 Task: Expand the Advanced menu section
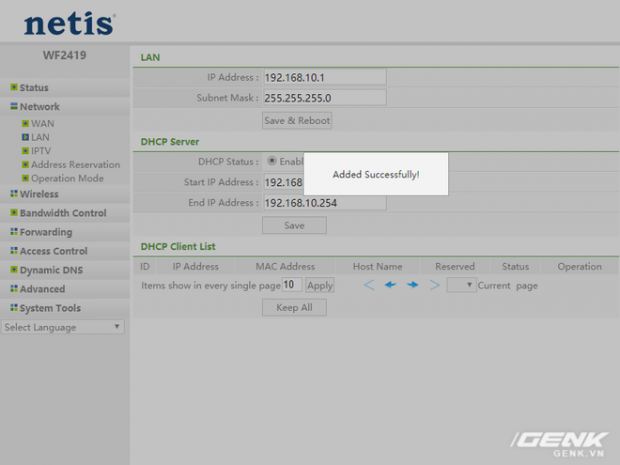(x=42, y=289)
